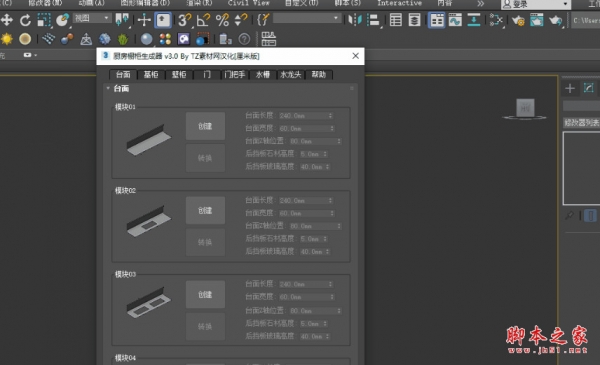The width and height of the screenshot is (600, 365).
Task: Open Render Setup teapot with gear
Action: point(518,20)
